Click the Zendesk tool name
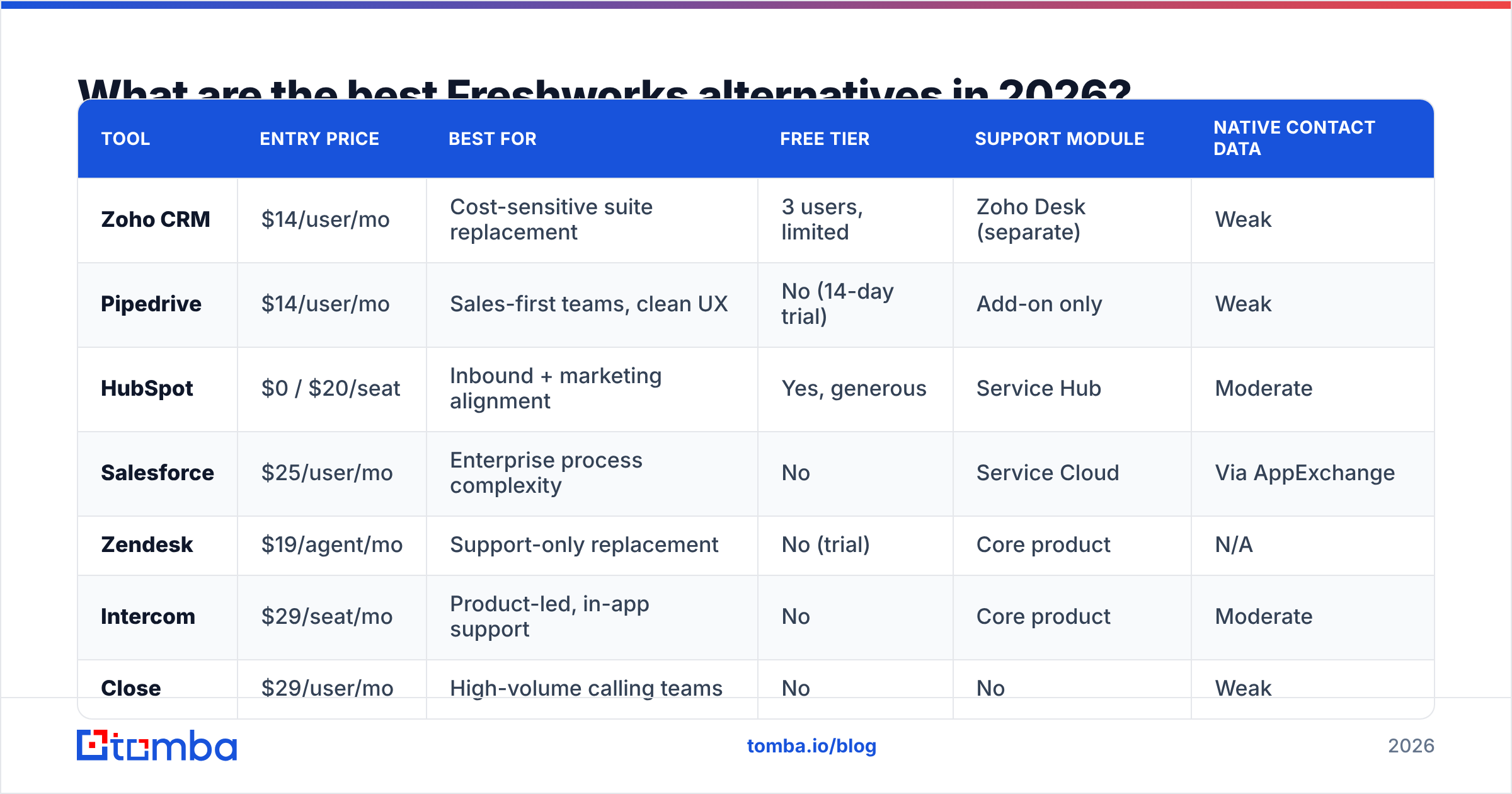 coord(147,544)
